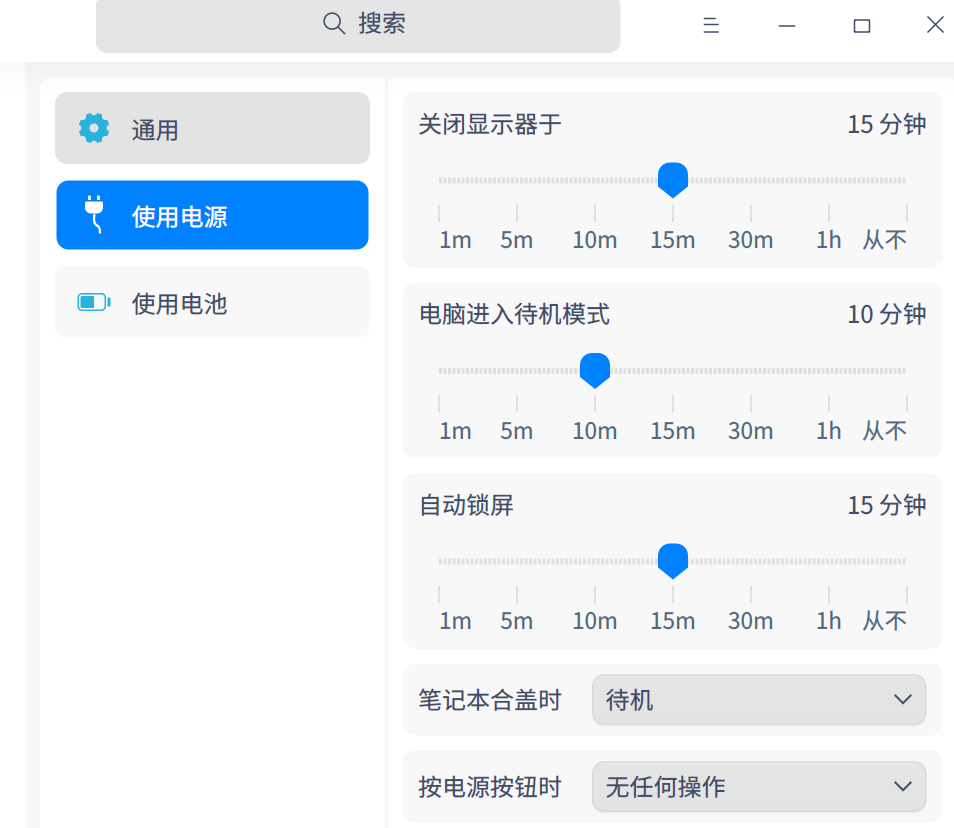Click the 15 分钟 value for 自动锁屏

point(886,506)
